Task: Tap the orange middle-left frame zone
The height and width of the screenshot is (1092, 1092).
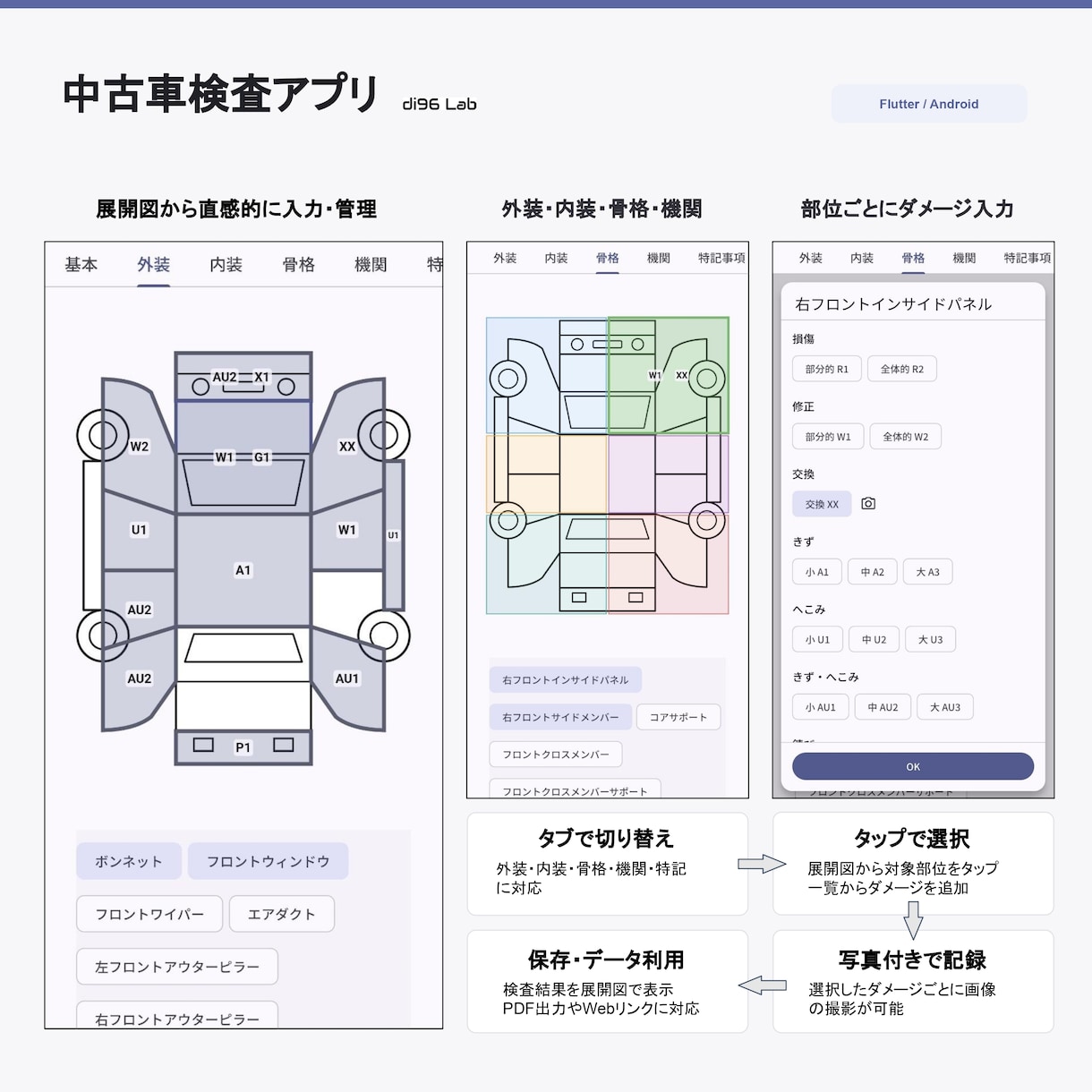Action: pos(547,473)
